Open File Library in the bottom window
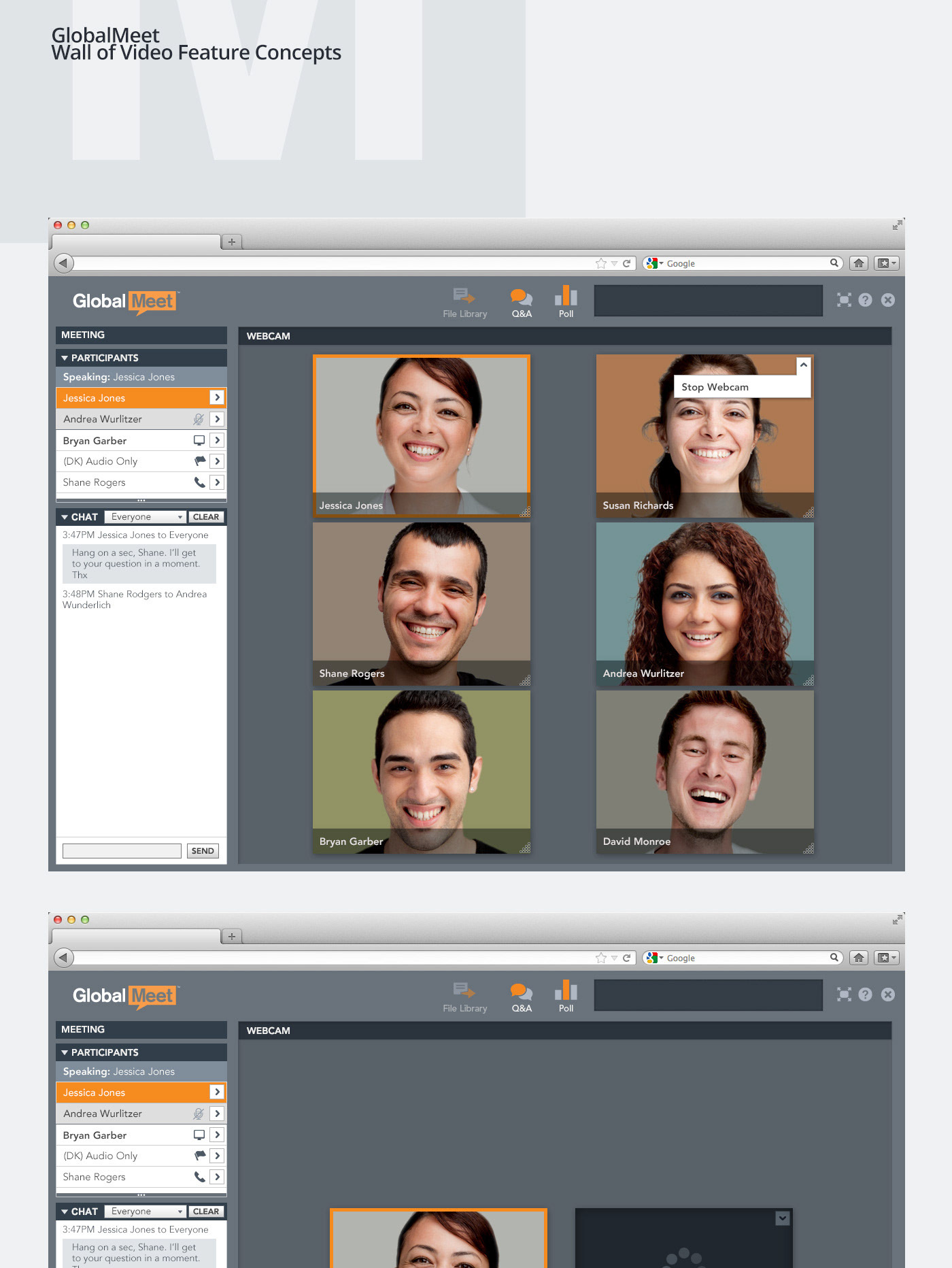This screenshot has height=1268, width=952. (464, 997)
